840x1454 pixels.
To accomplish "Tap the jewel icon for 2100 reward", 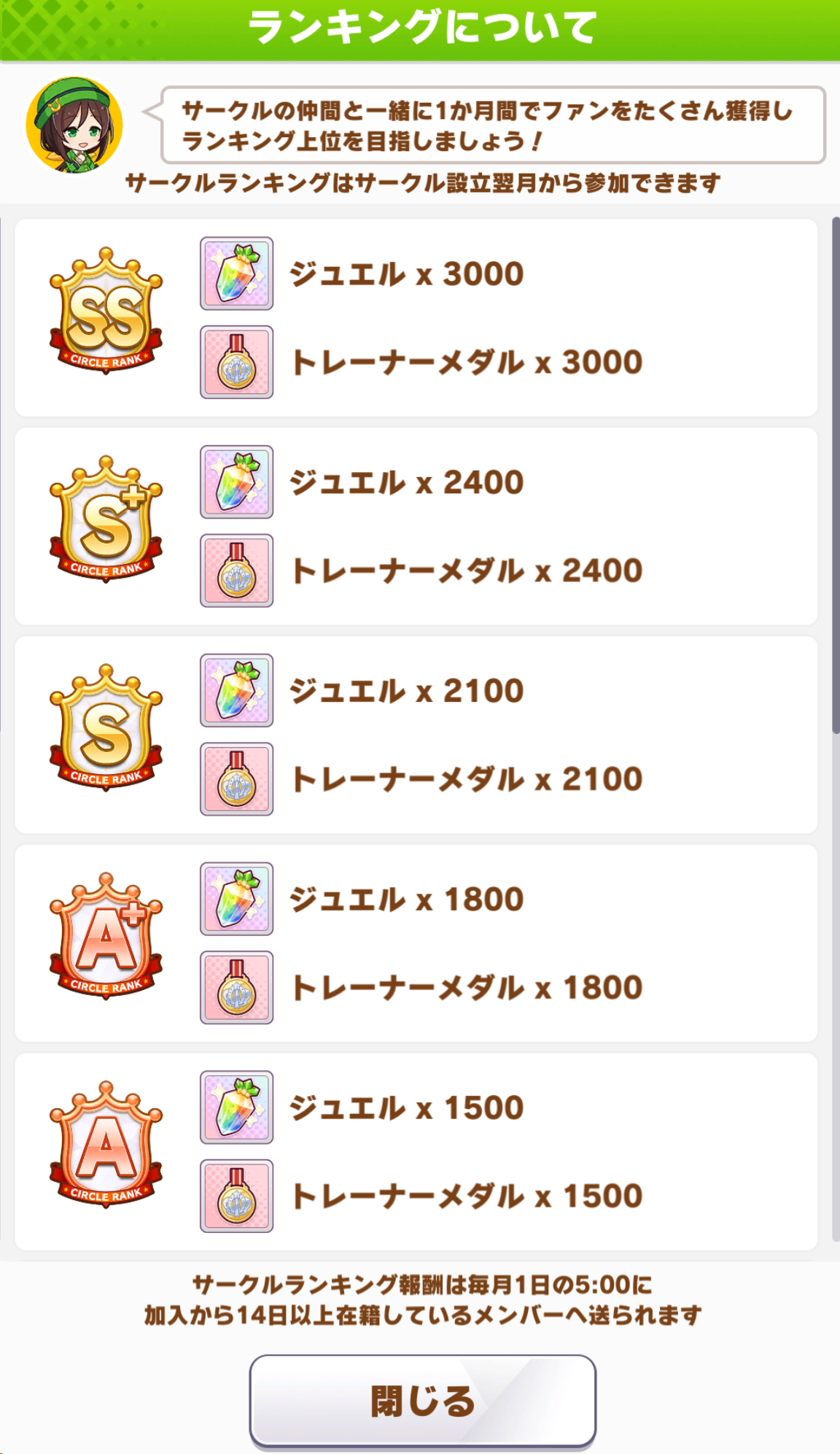I will pos(237,690).
